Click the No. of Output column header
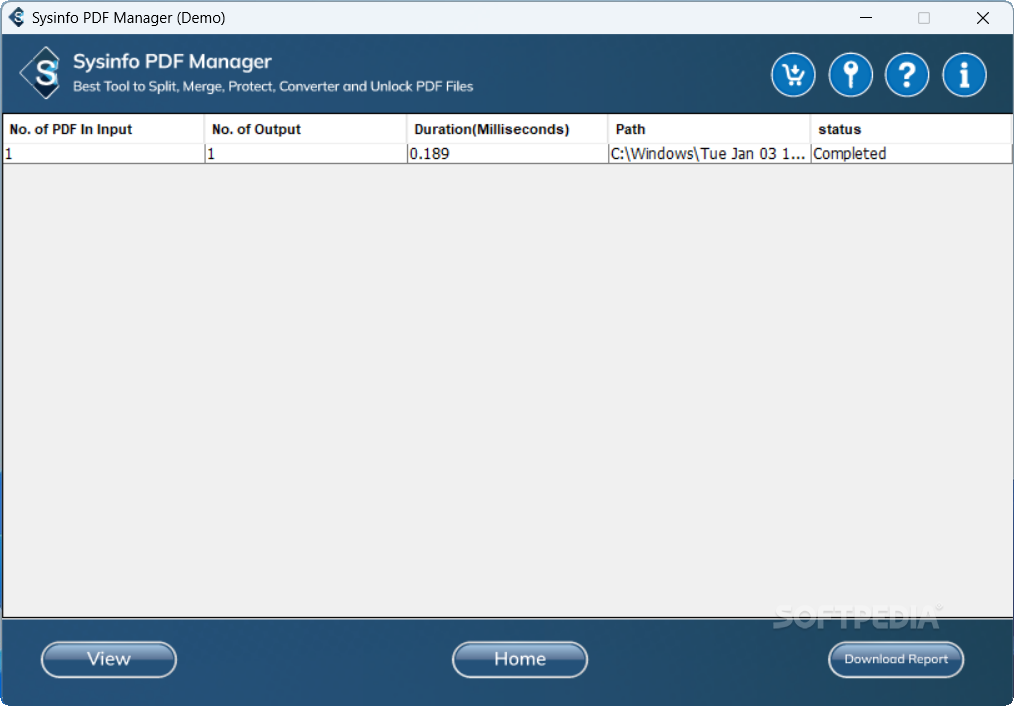The width and height of the screenshot is (1014, 706). 306,129
